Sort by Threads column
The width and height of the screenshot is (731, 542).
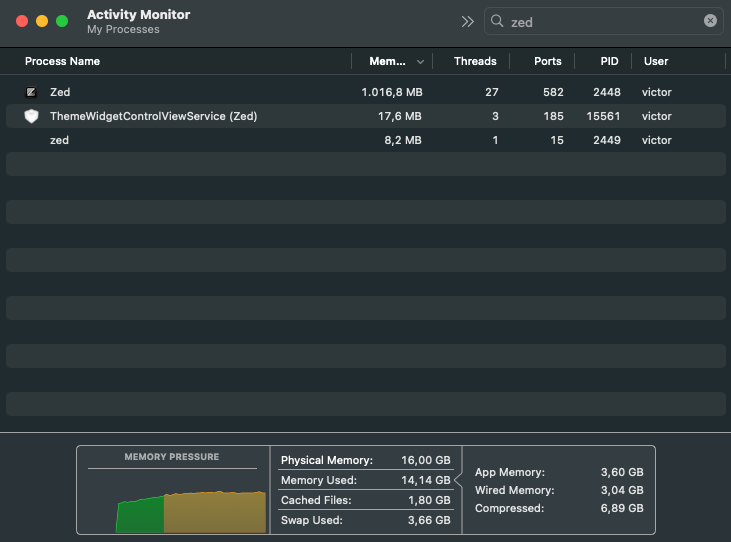click(x=475, y=61)
